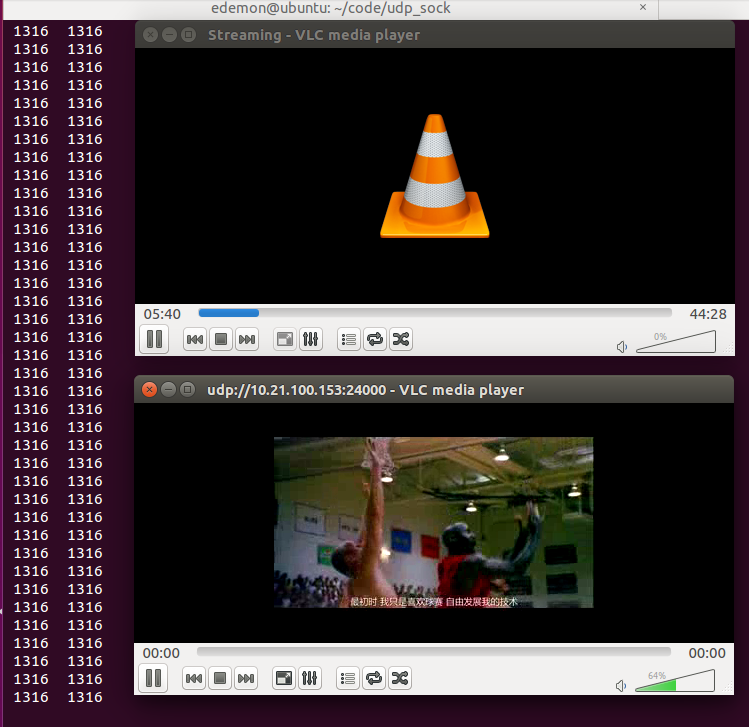Close the Streaming VLC media player window
749x727 pixels.
[150, 35]
